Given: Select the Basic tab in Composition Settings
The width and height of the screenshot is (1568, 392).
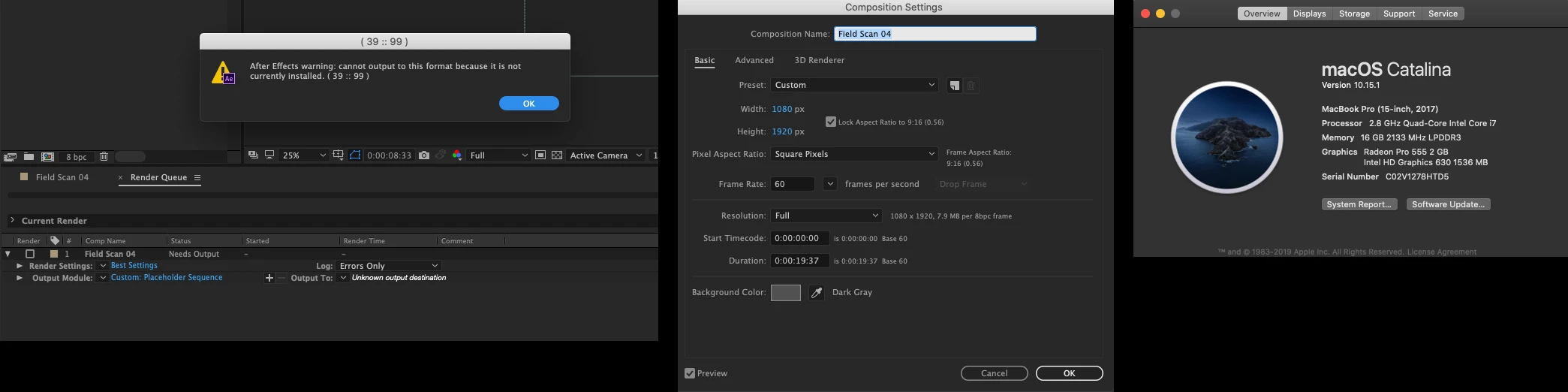Looking at the screenshot, I should [705, 60].
